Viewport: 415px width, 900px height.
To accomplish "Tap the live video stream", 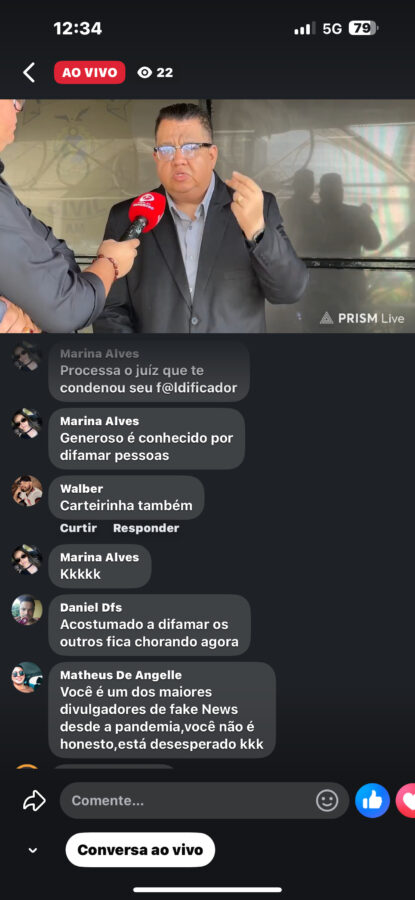I will click(x=207, y=216).
